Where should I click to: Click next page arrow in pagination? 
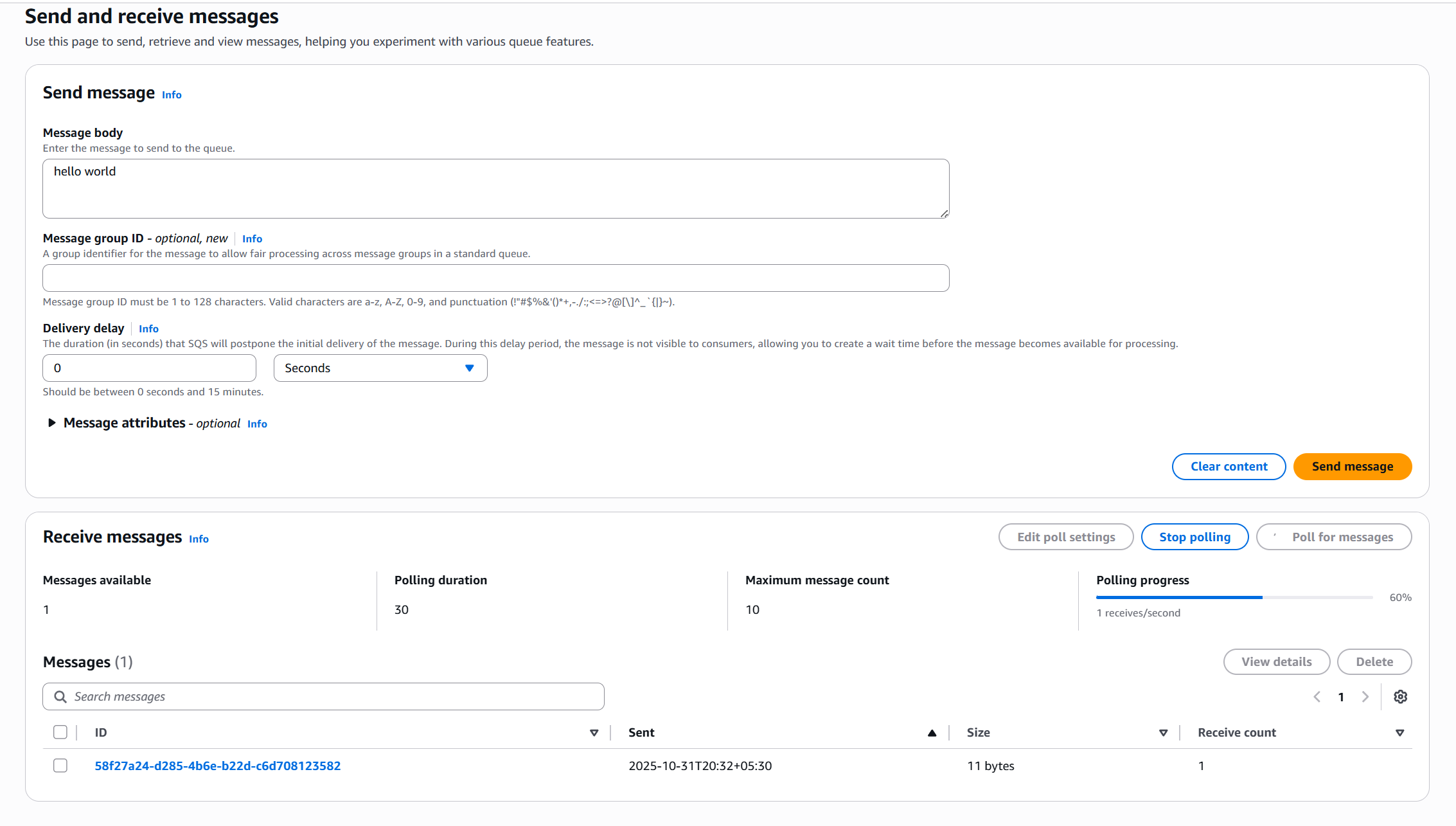1365,697
